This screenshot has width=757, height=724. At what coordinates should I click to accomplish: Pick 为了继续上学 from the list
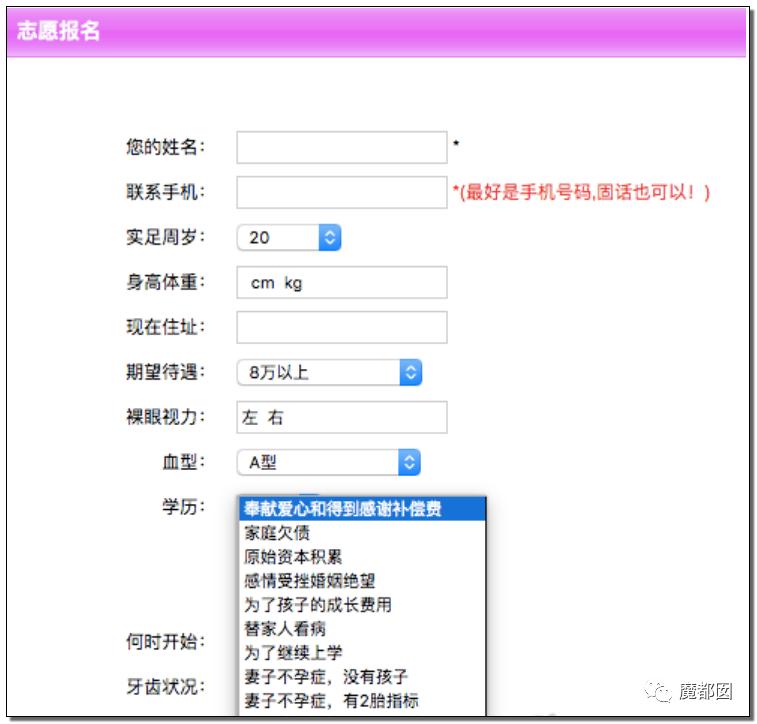pos(362,653)
